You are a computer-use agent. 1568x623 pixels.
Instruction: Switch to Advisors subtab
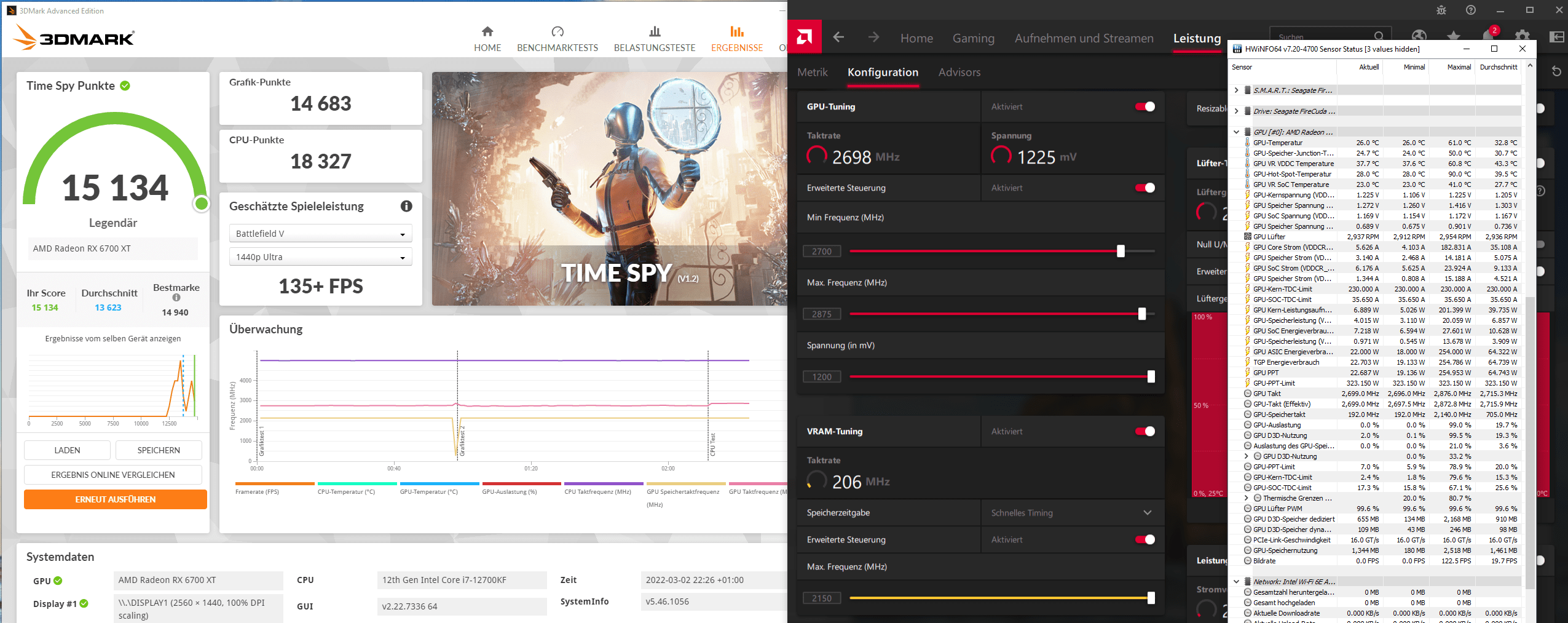click(959, 72)
